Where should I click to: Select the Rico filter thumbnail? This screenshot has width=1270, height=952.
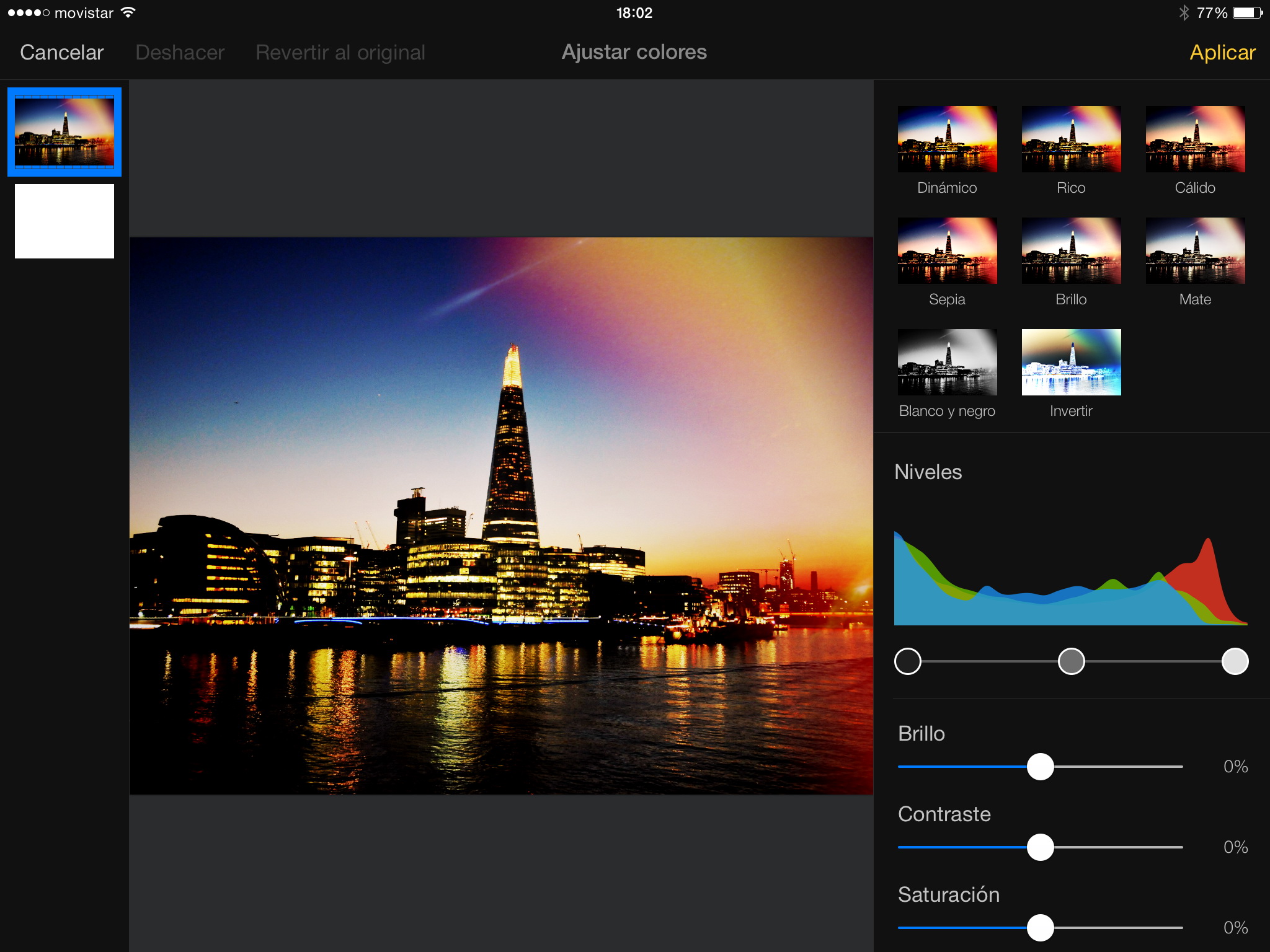tap(1071, 139)
